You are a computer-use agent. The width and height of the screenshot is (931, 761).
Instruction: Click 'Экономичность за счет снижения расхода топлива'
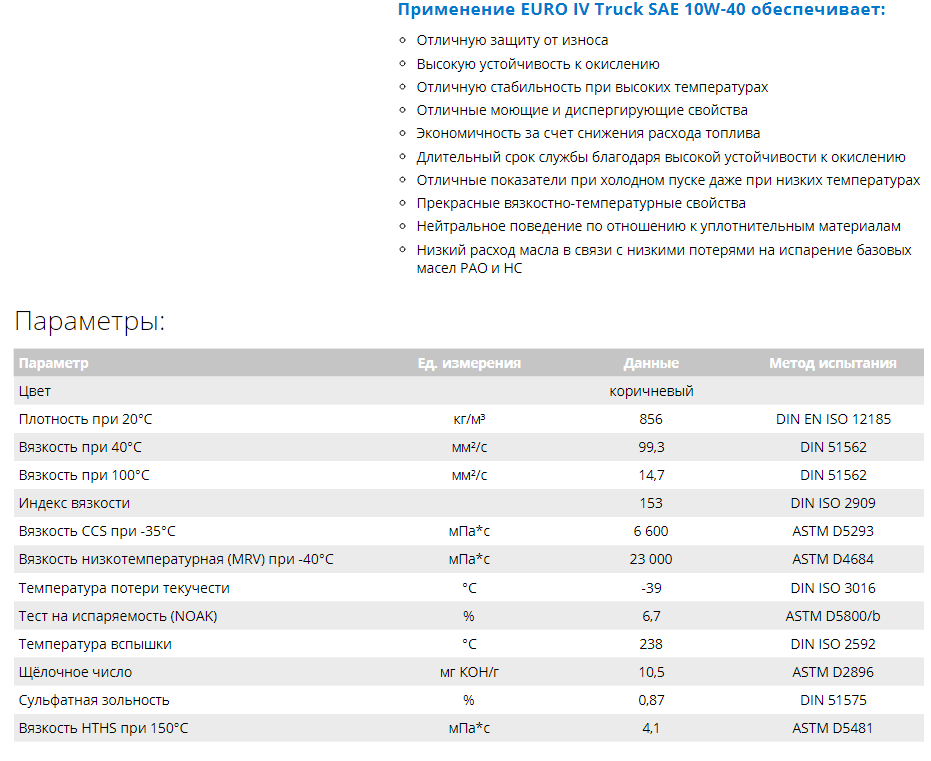tap(588, 134)
